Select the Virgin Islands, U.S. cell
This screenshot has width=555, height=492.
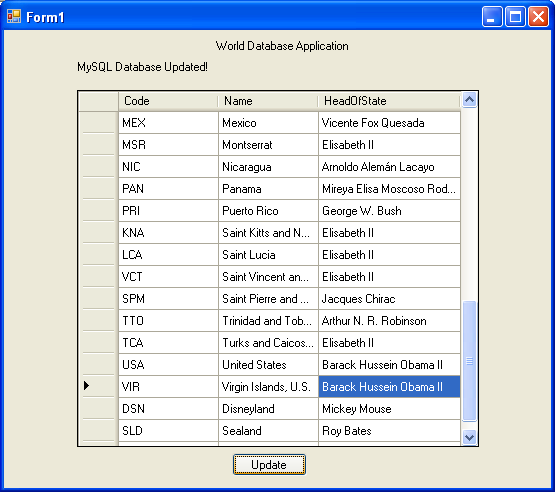click(268, 386)
